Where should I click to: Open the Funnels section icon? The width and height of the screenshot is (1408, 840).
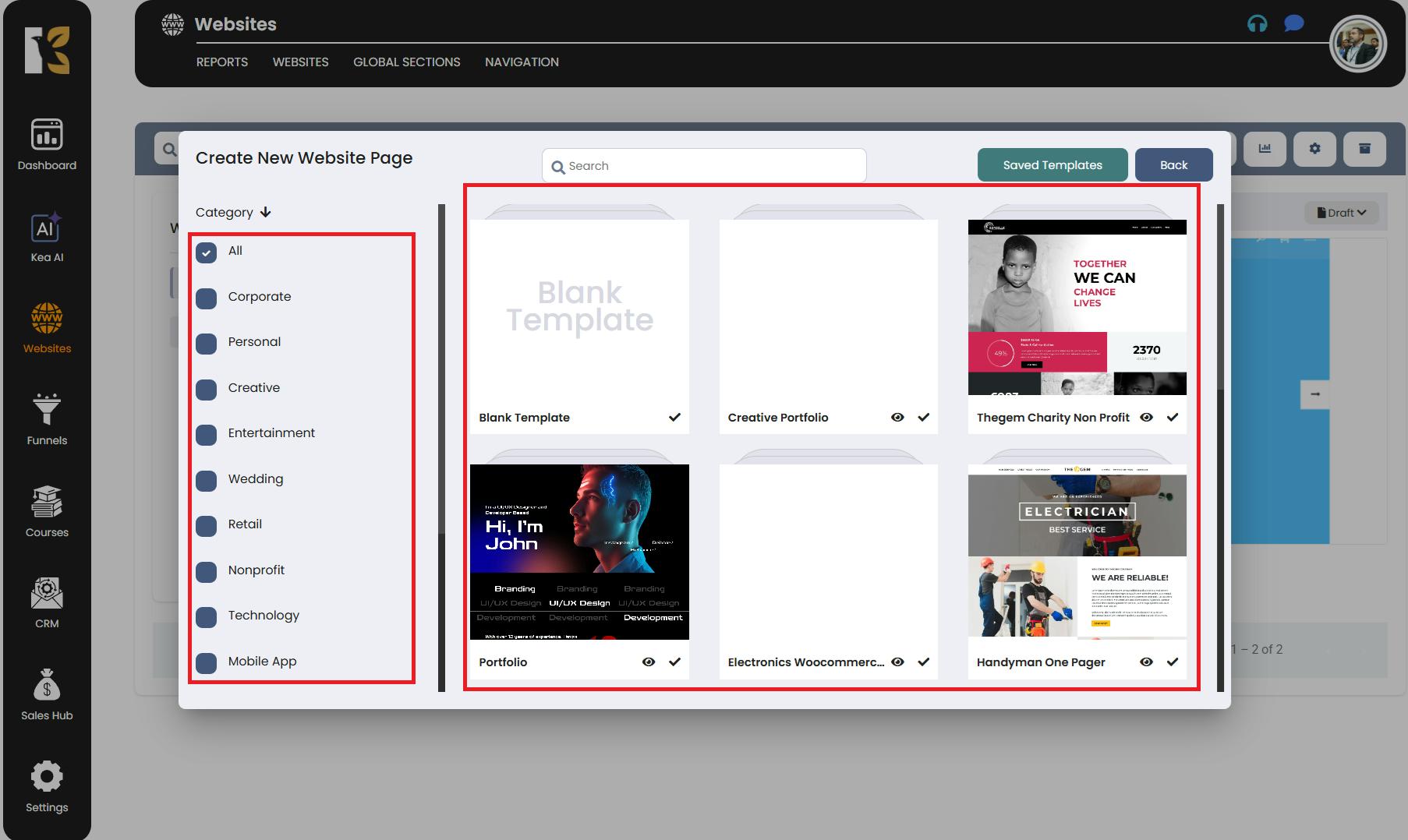pos(46,410)
